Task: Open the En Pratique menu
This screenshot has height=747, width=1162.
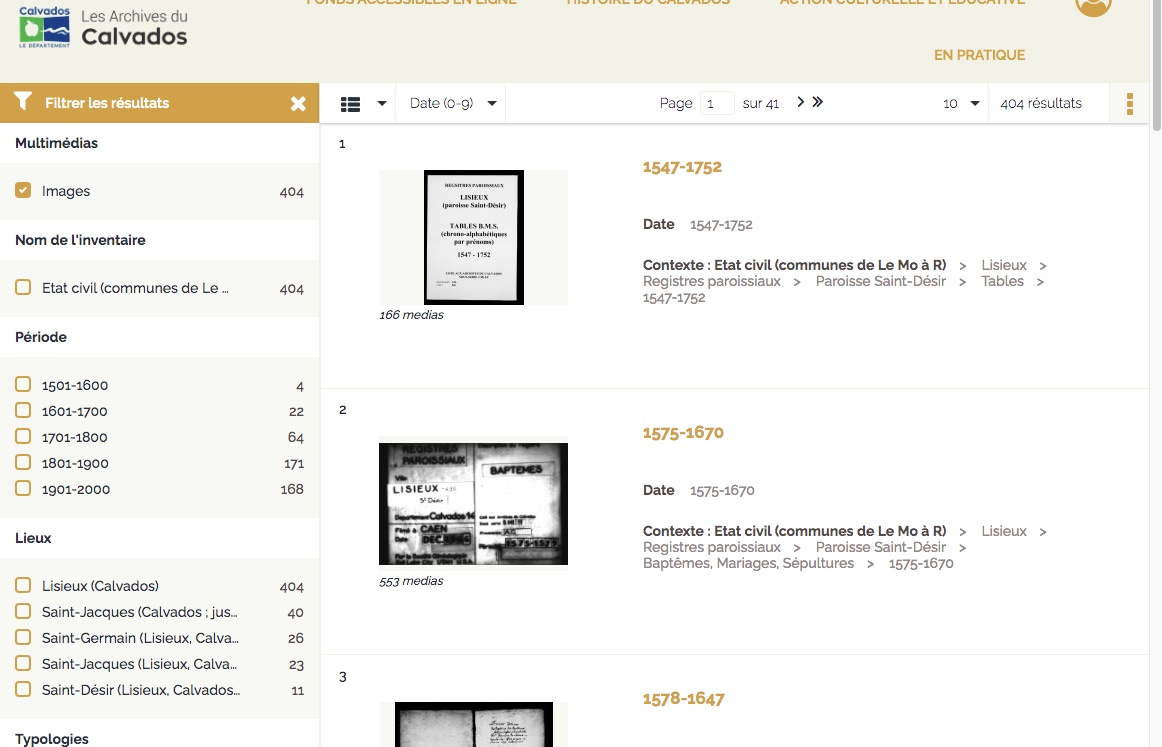Action: pyautogui.click(x=979, y=55)
